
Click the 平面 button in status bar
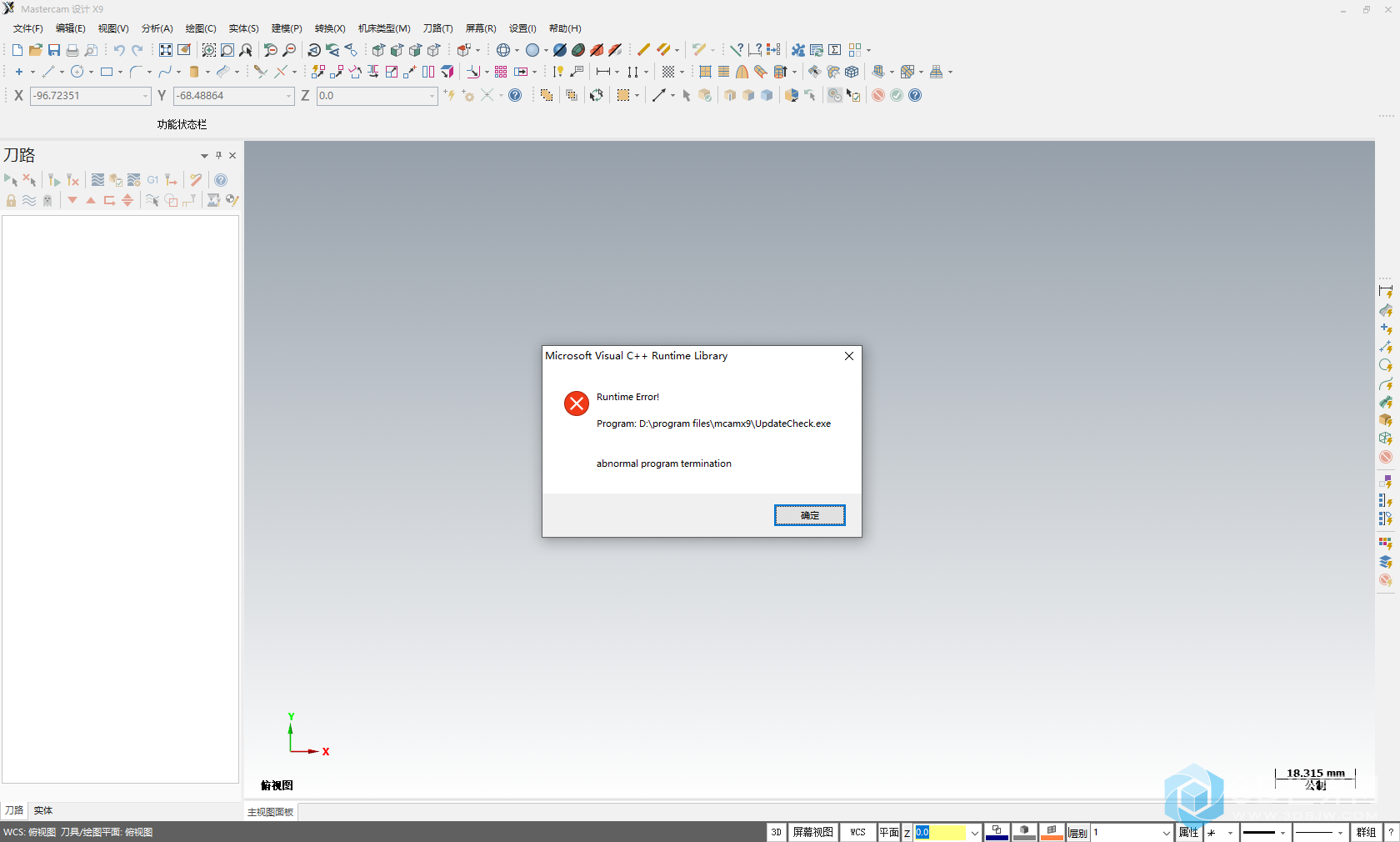click(x=889, y=832)
